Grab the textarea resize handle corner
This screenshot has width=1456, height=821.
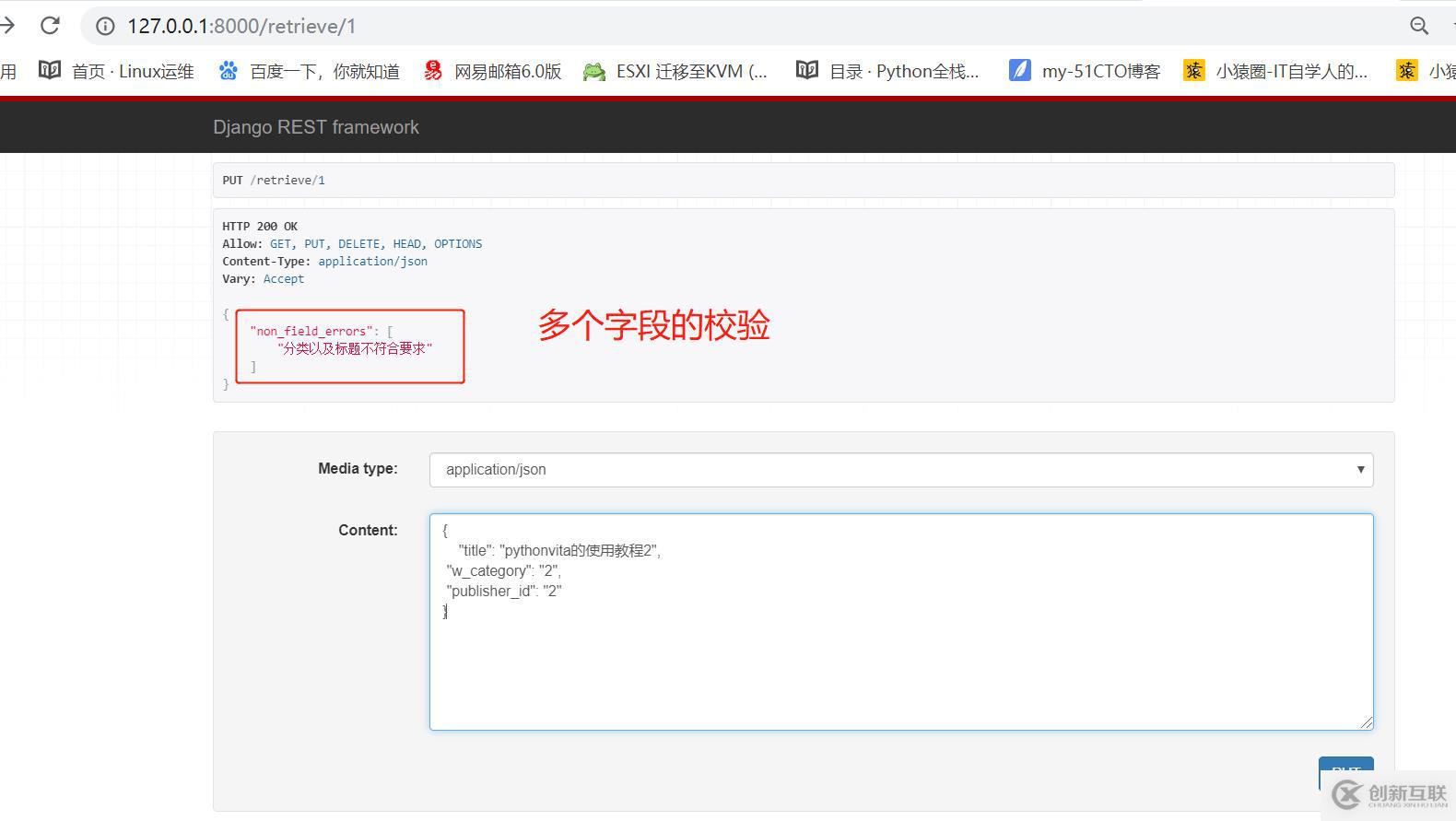(1366, 722)
